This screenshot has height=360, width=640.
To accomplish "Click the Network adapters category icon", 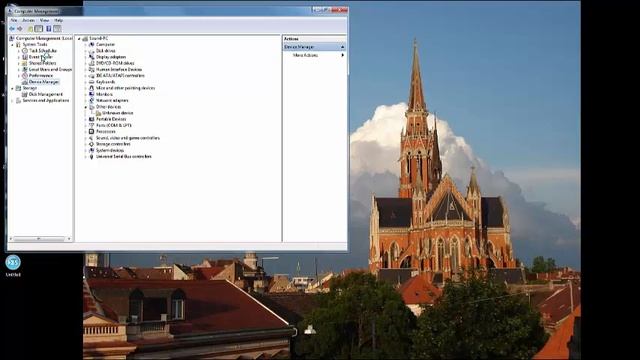I will click(x=92, y=100).
